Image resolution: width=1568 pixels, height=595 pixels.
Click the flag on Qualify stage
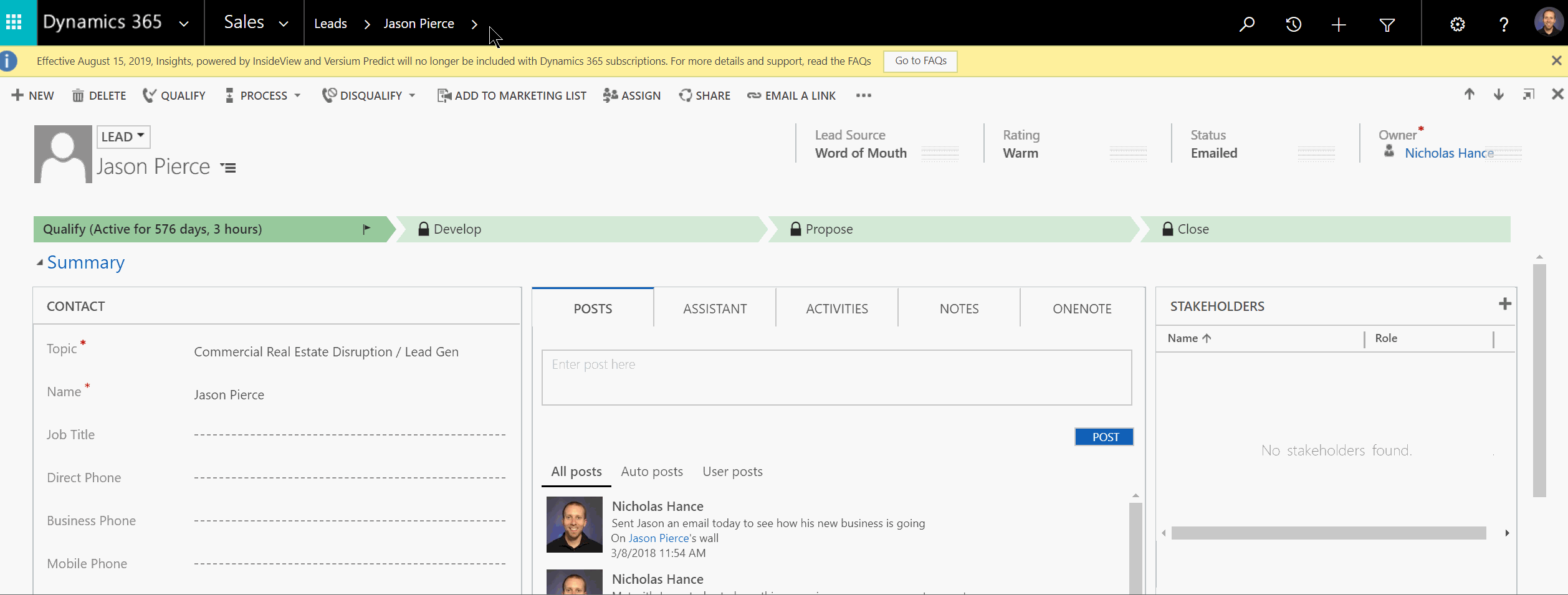point(366,229)
